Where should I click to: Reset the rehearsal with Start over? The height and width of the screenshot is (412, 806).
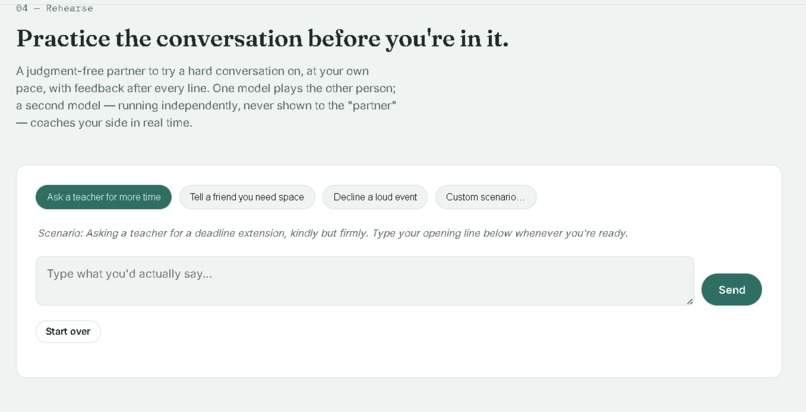(x=68, y=332)
